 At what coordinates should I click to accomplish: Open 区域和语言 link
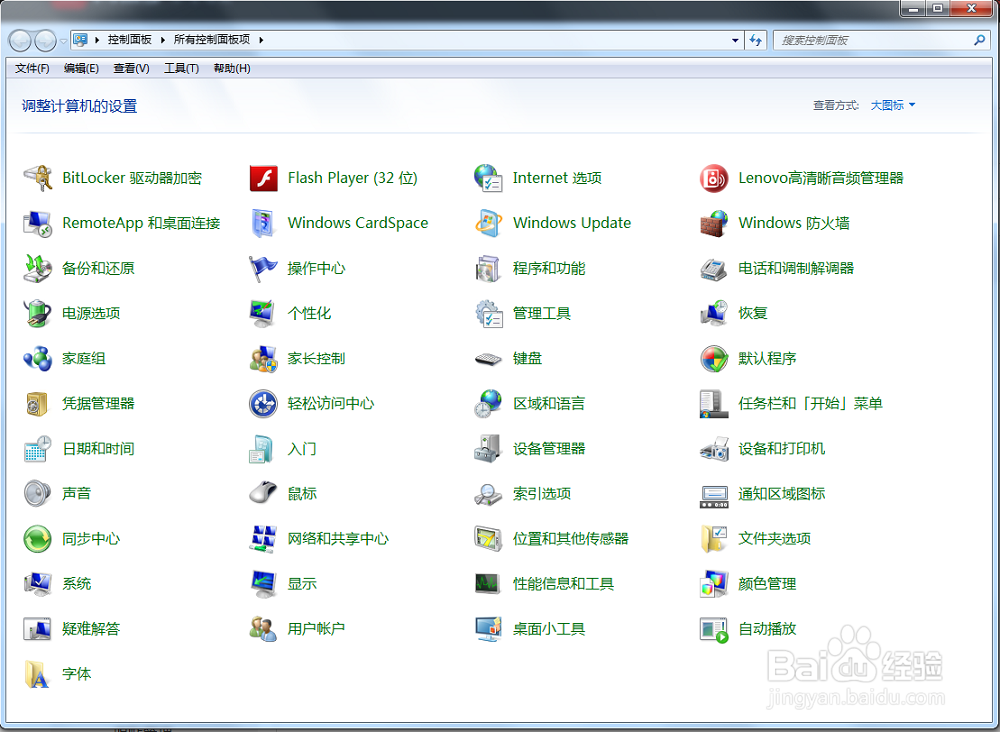(548, 404)
